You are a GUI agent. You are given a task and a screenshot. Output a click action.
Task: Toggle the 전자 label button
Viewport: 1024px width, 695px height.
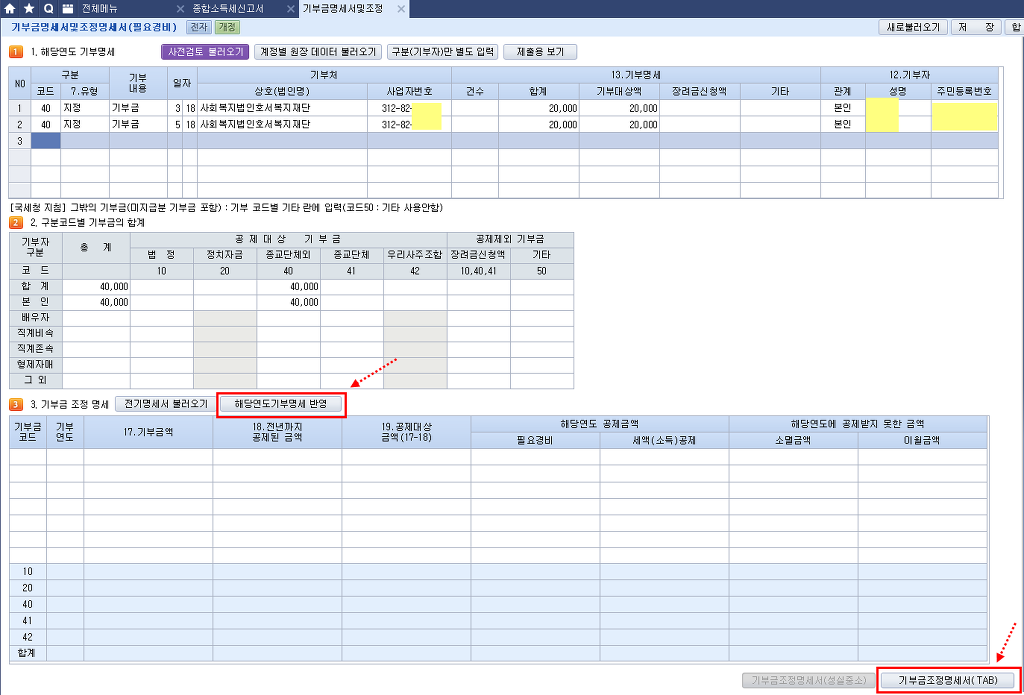tap(199, 27)
